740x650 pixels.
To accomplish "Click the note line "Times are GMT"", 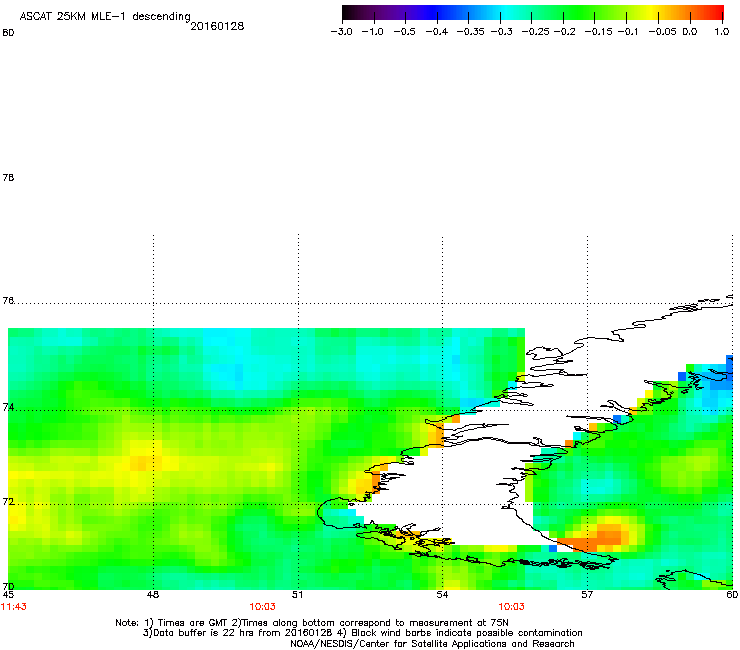I will (312, 623).
